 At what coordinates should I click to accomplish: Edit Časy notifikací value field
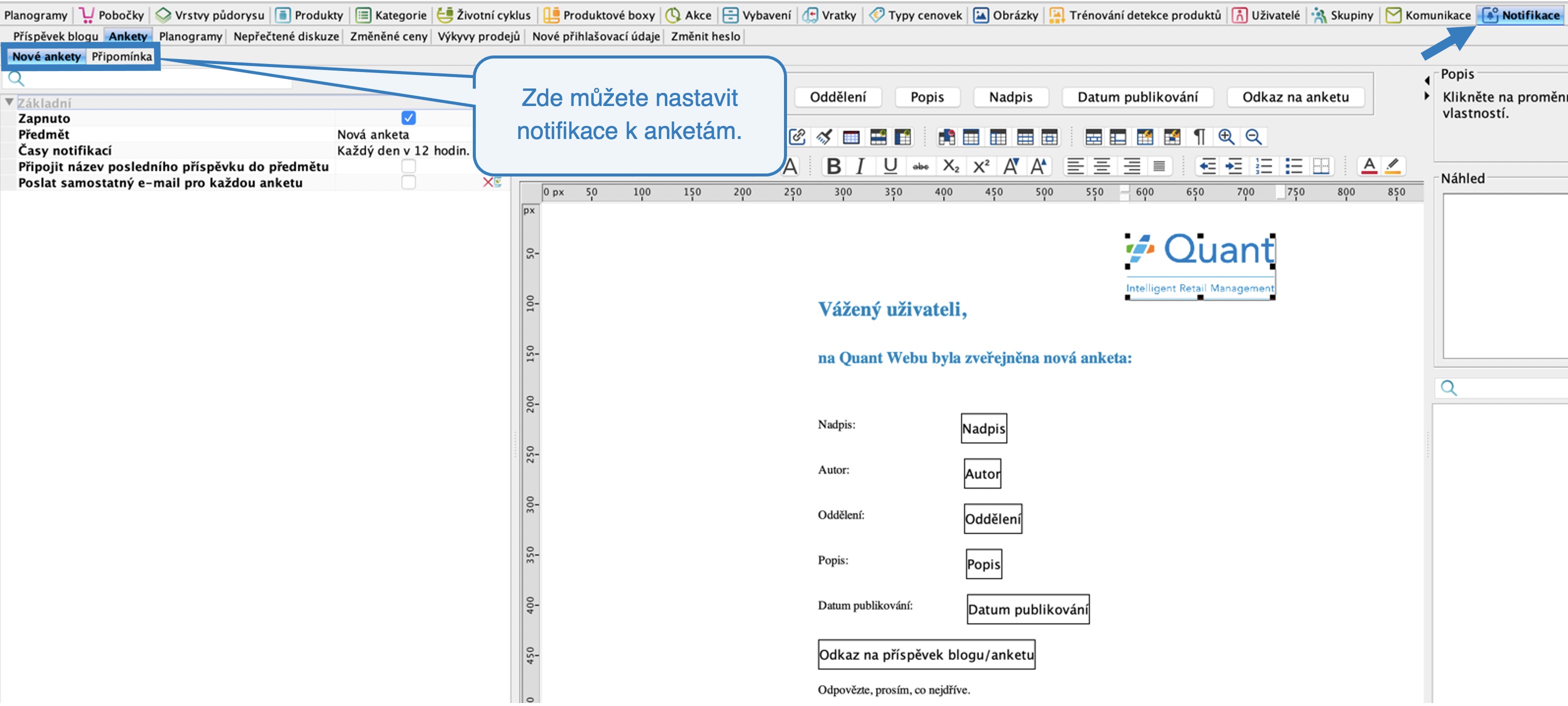pos(404,150)
